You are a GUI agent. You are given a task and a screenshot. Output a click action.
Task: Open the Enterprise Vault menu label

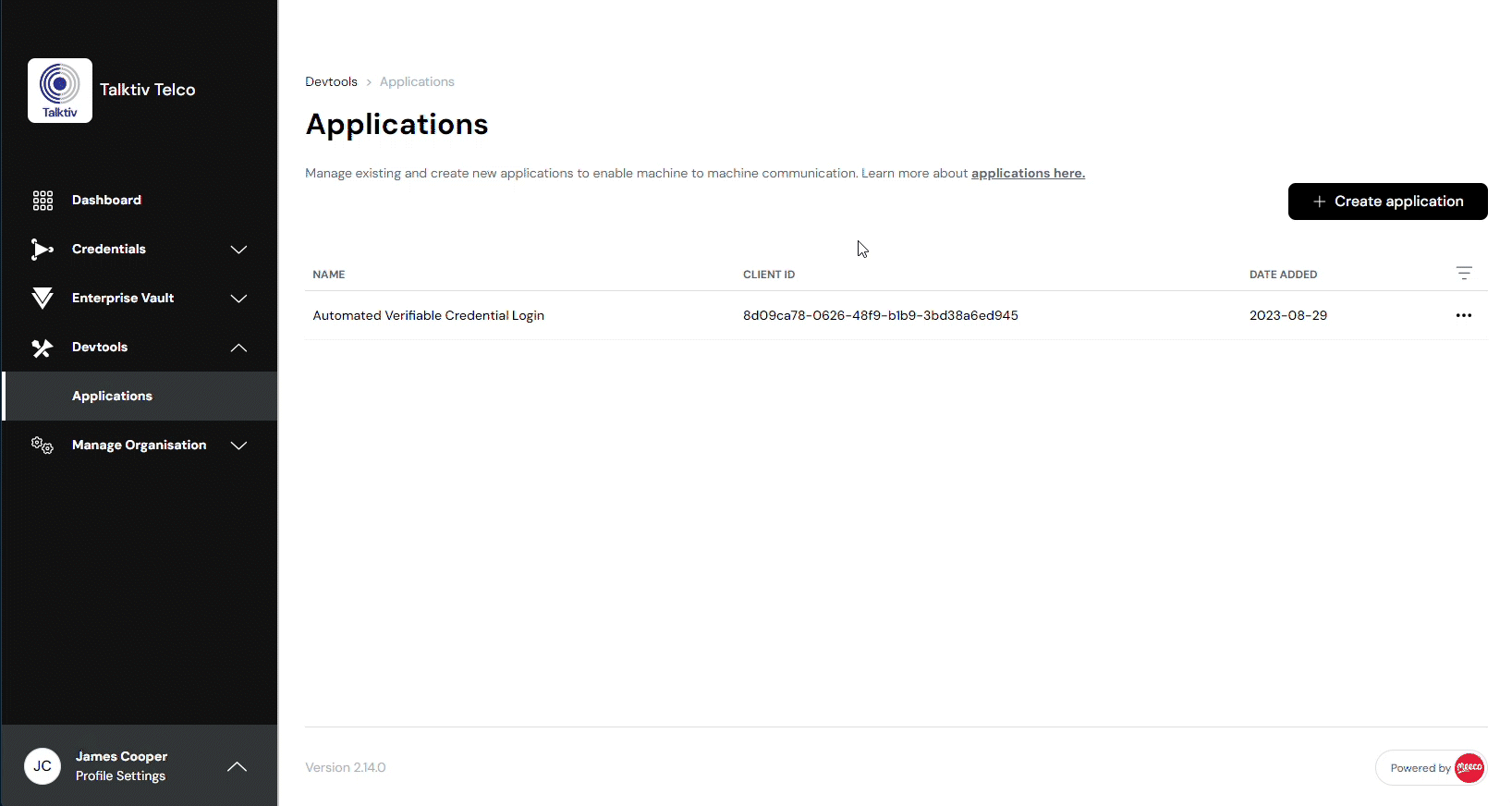pyautogui.click(x=123, y=298)
